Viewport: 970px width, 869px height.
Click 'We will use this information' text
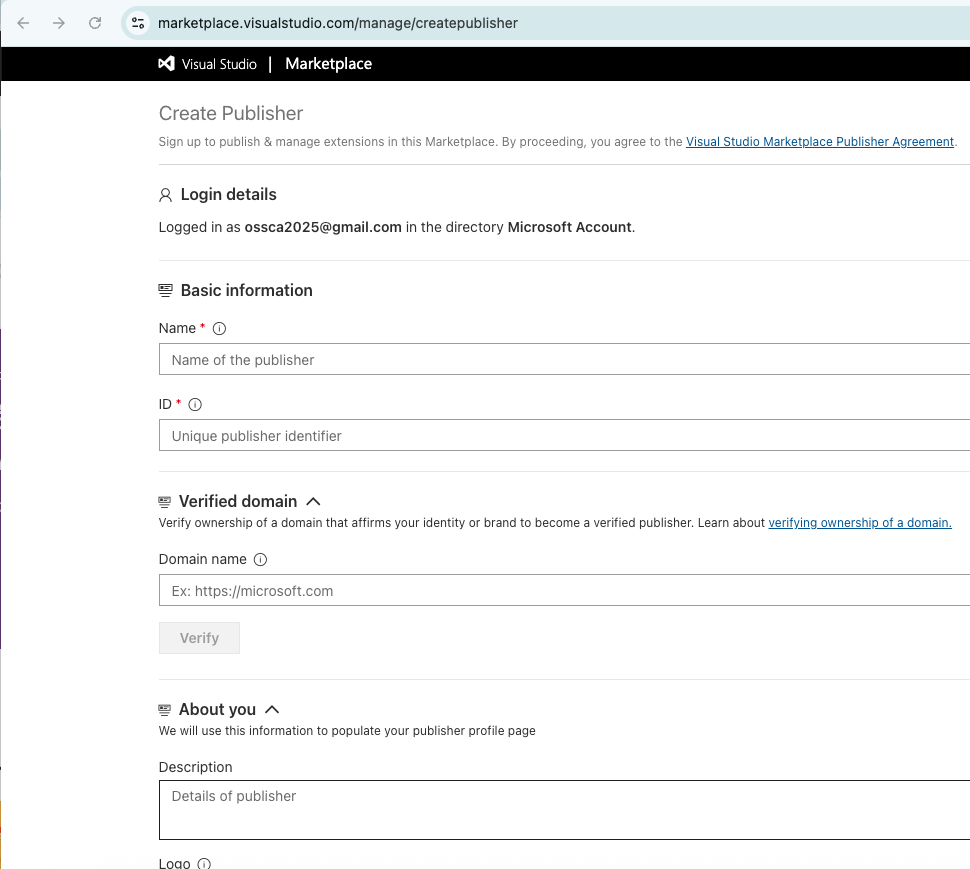(347, 730)
